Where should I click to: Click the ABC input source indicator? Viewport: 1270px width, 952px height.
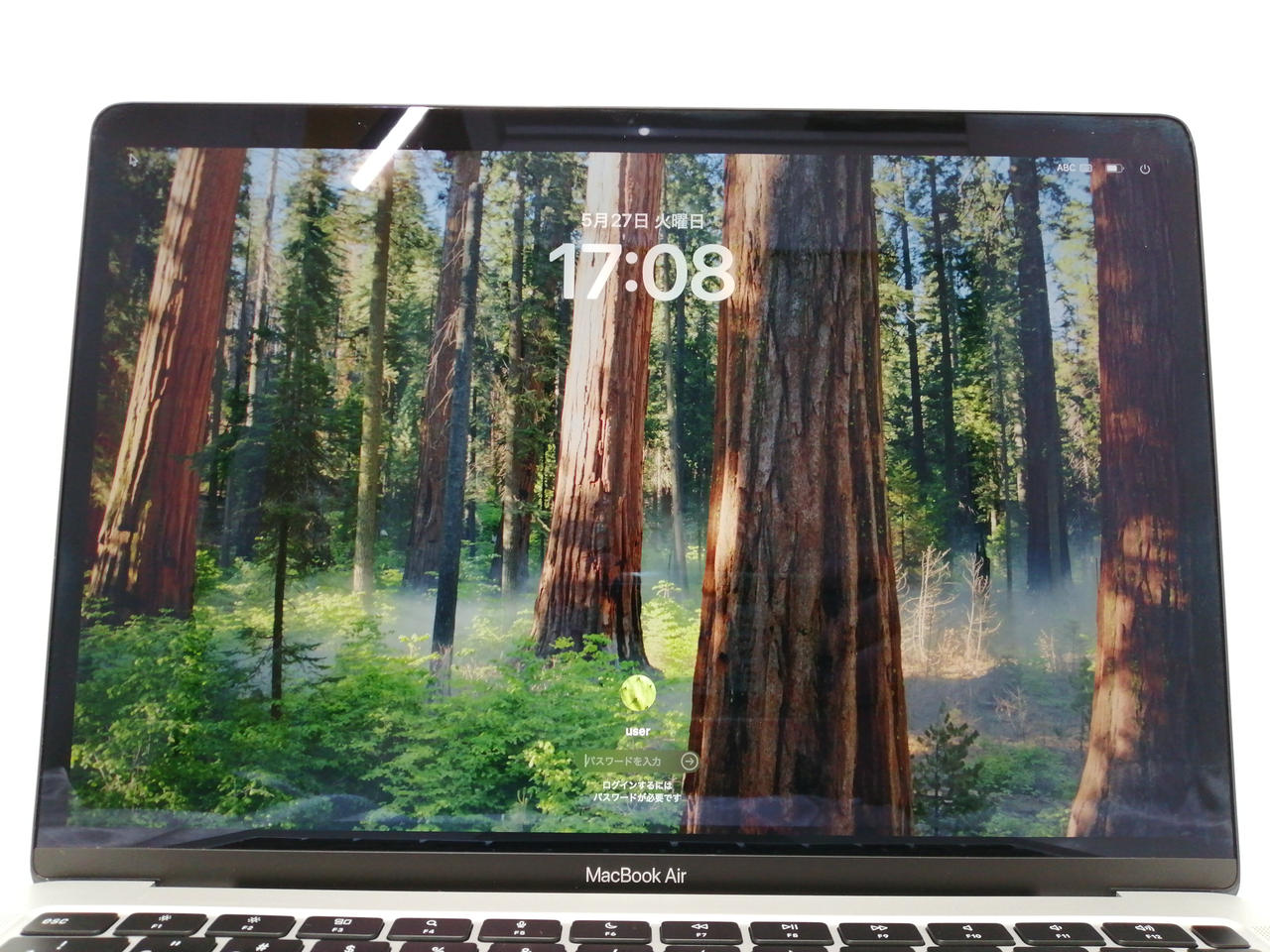coord(1066,169)
